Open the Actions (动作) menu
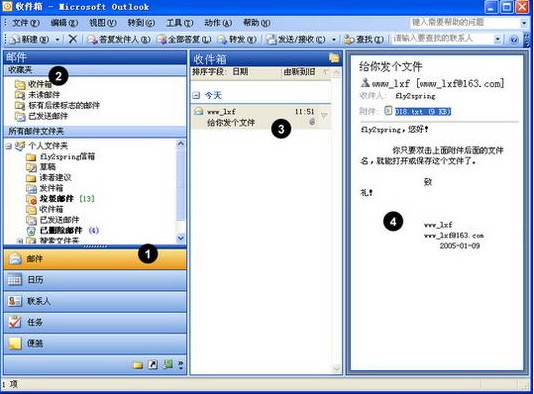534x394 pixels. point(218,23)
